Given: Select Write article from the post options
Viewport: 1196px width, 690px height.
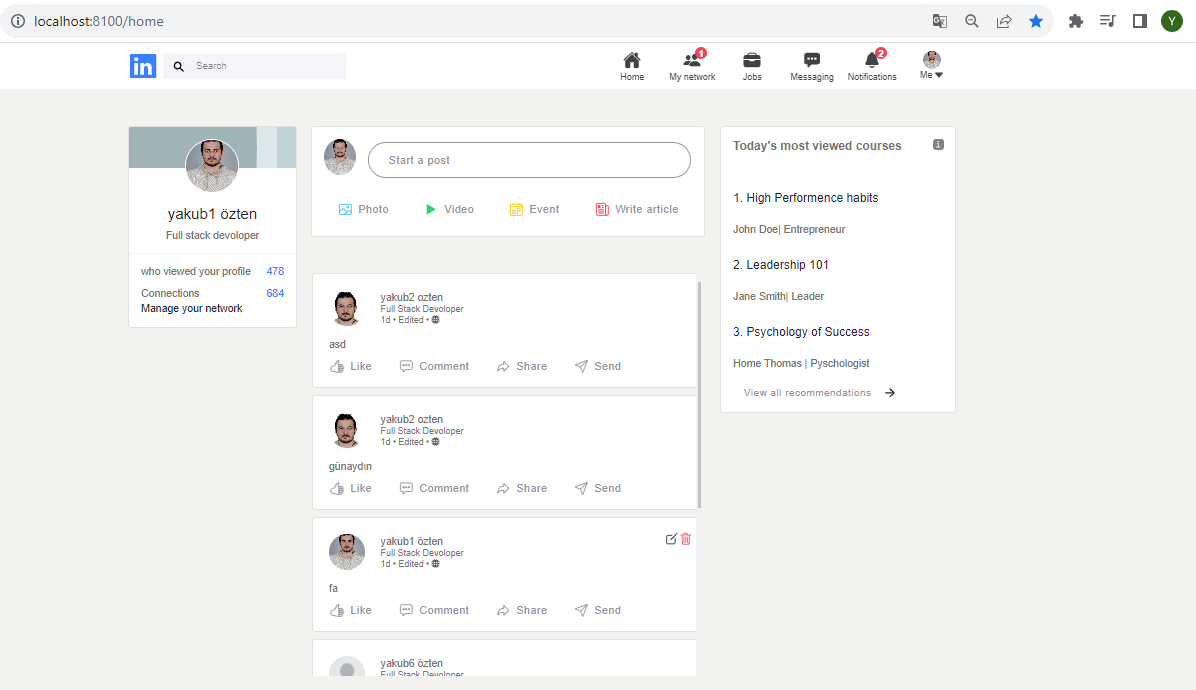Looking at the screenshot, I should pos(637,209).
